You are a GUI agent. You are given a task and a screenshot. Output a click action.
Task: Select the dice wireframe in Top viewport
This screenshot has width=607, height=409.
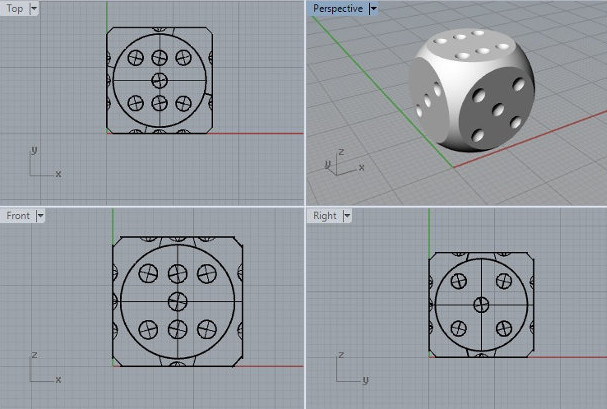click(159, 80)
